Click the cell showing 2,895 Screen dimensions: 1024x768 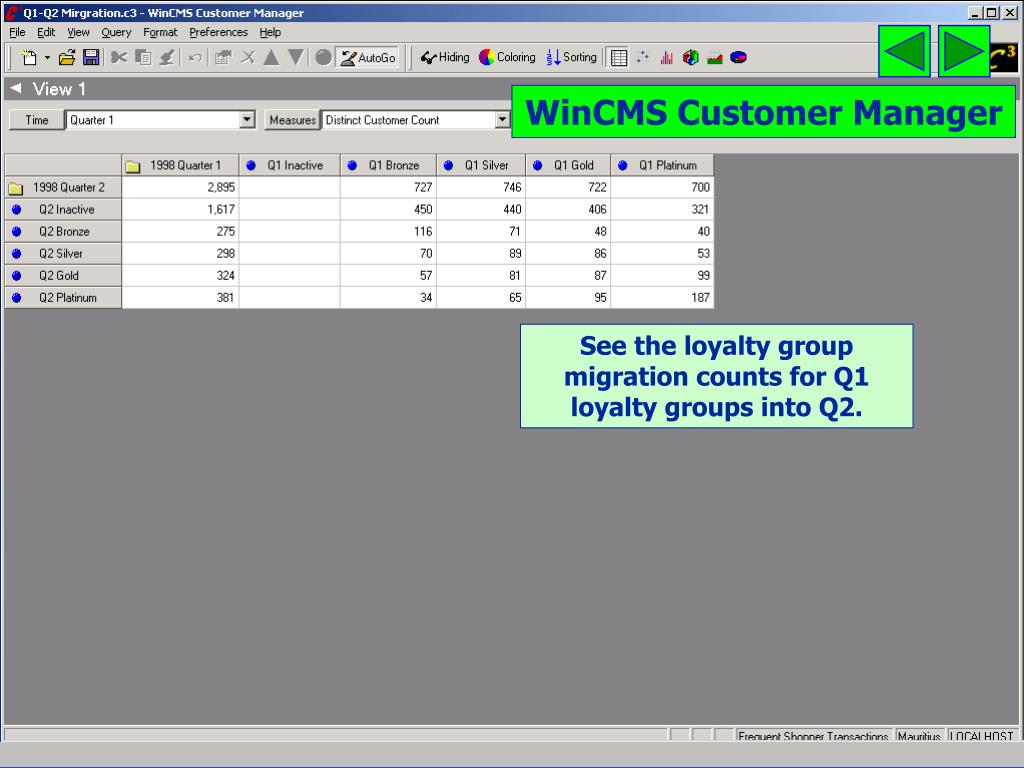pos(180,187)
